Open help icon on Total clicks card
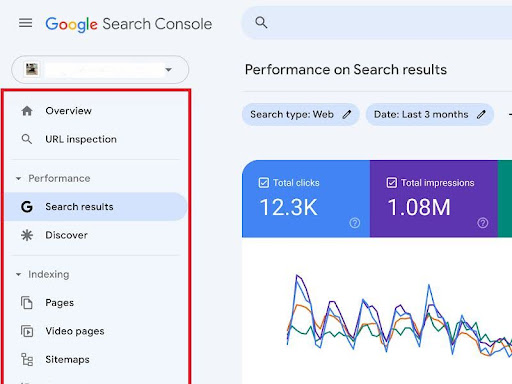Image resolution: width=512 pixels, height=384 pixels. 355,223
